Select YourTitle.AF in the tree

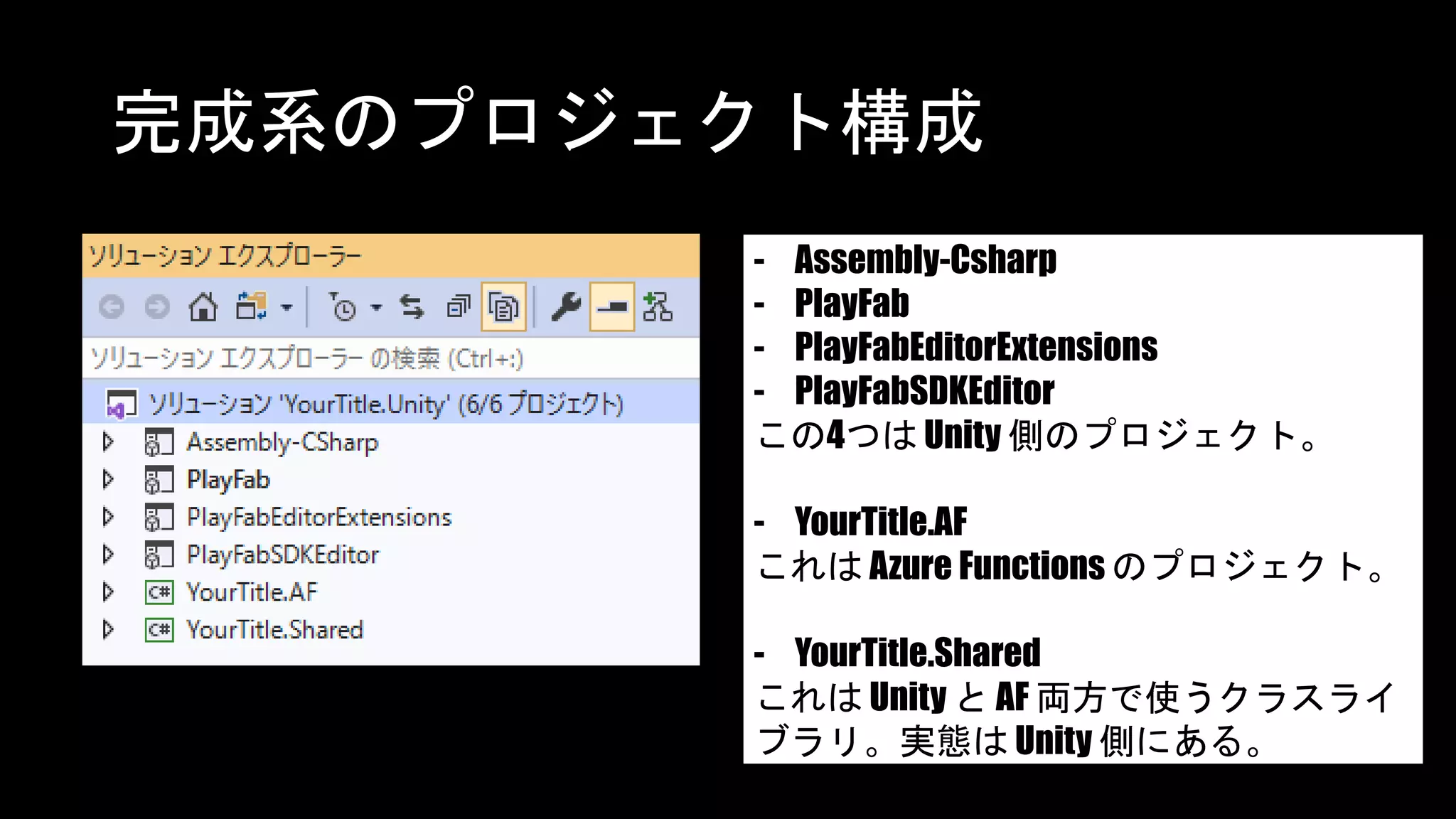point(252,592)
